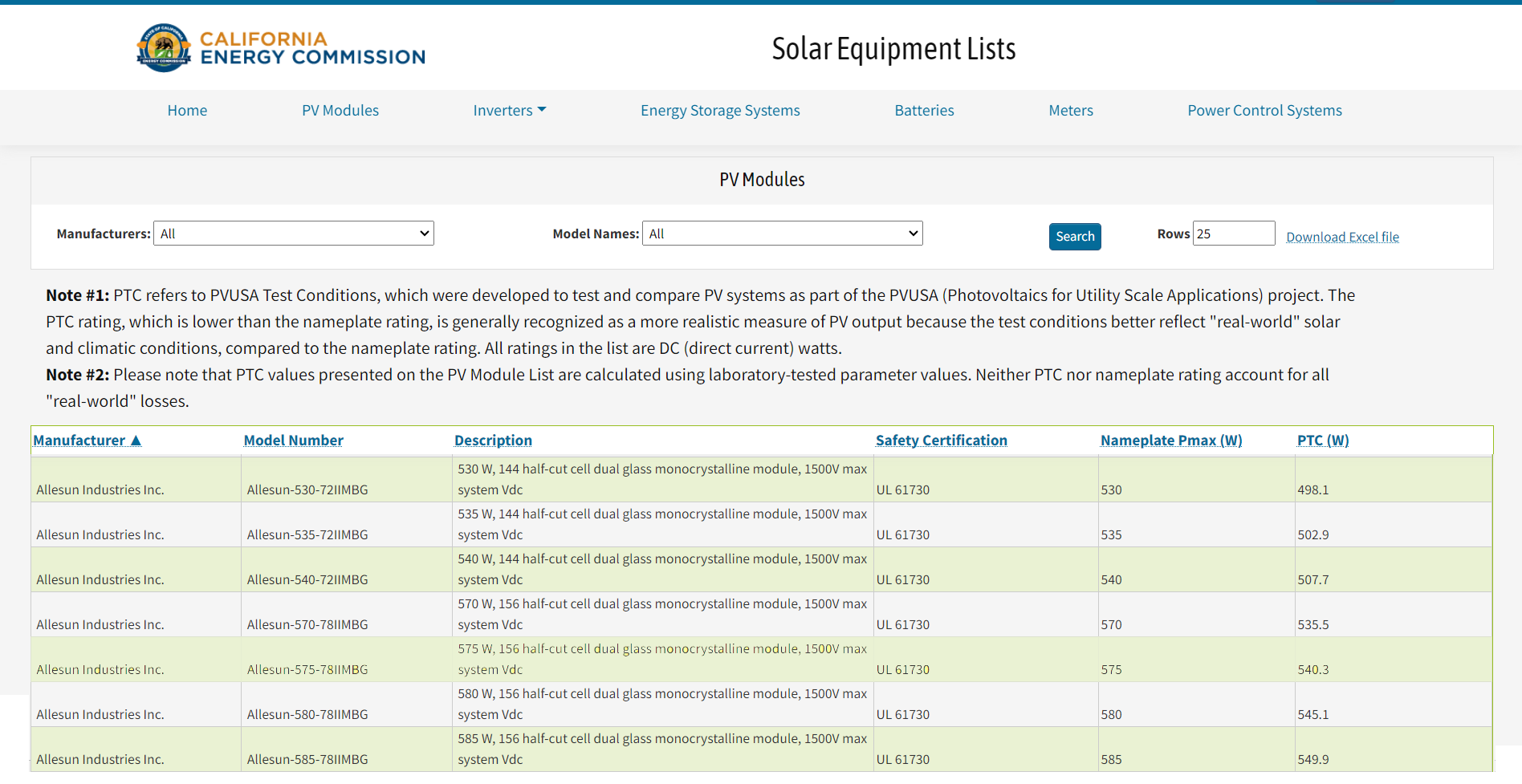Click the ascending sort arrow beside Manufacturer

click(136, 441)
